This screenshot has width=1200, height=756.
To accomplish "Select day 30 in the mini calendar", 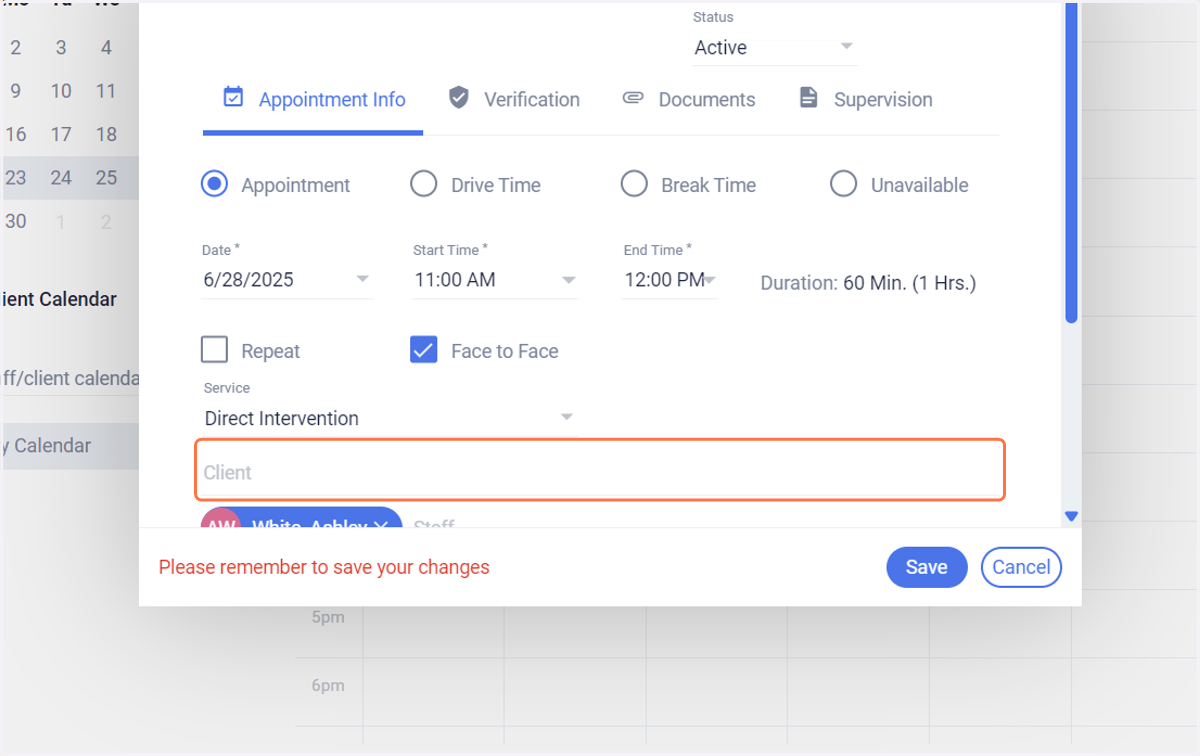I will (x=16, y=221).
